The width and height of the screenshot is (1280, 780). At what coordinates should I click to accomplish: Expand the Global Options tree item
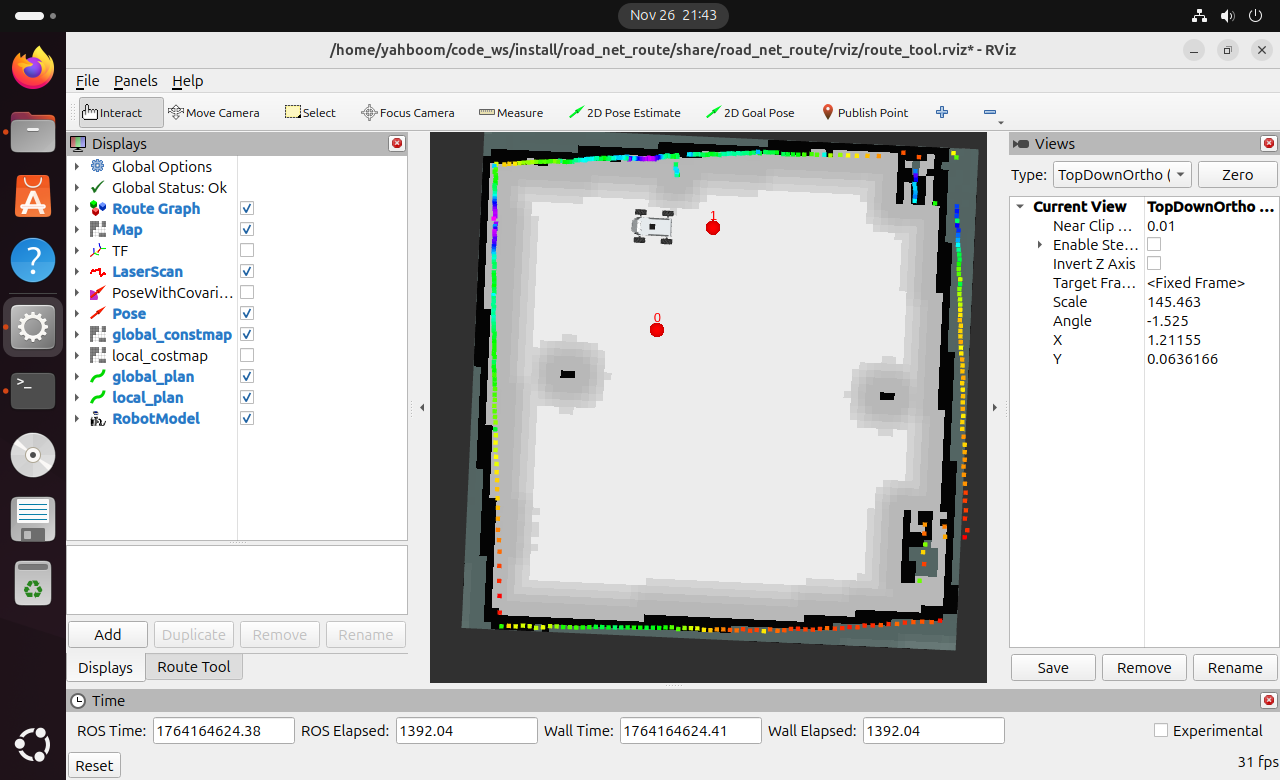pos(77,167)
